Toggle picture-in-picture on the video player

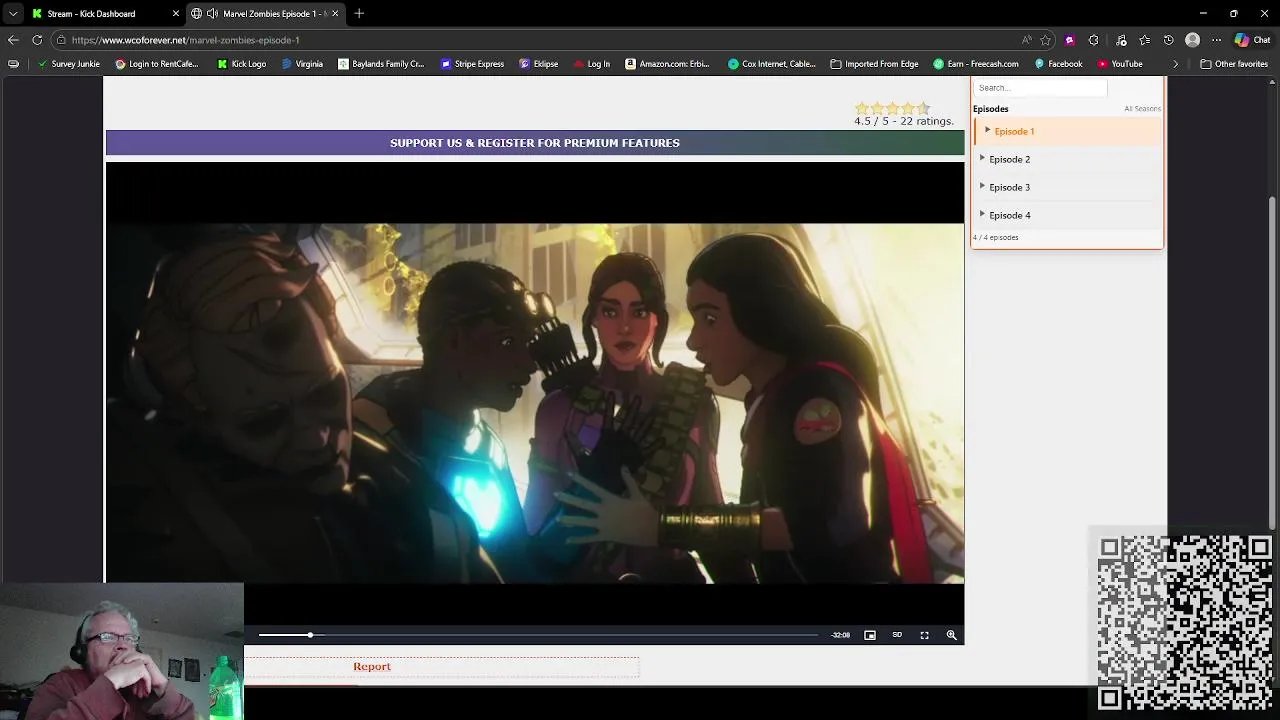[870, 635]
